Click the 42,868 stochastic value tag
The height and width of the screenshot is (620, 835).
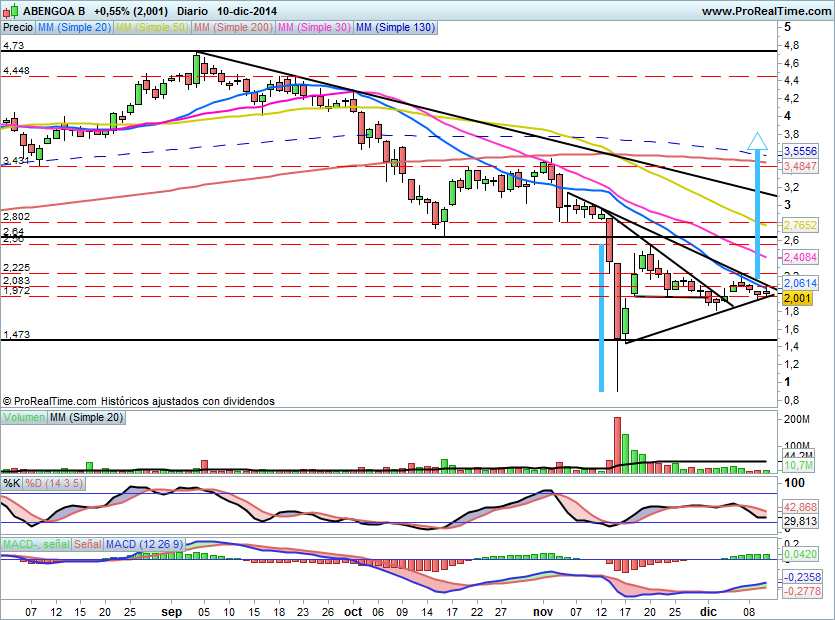(x=800, y=507)
